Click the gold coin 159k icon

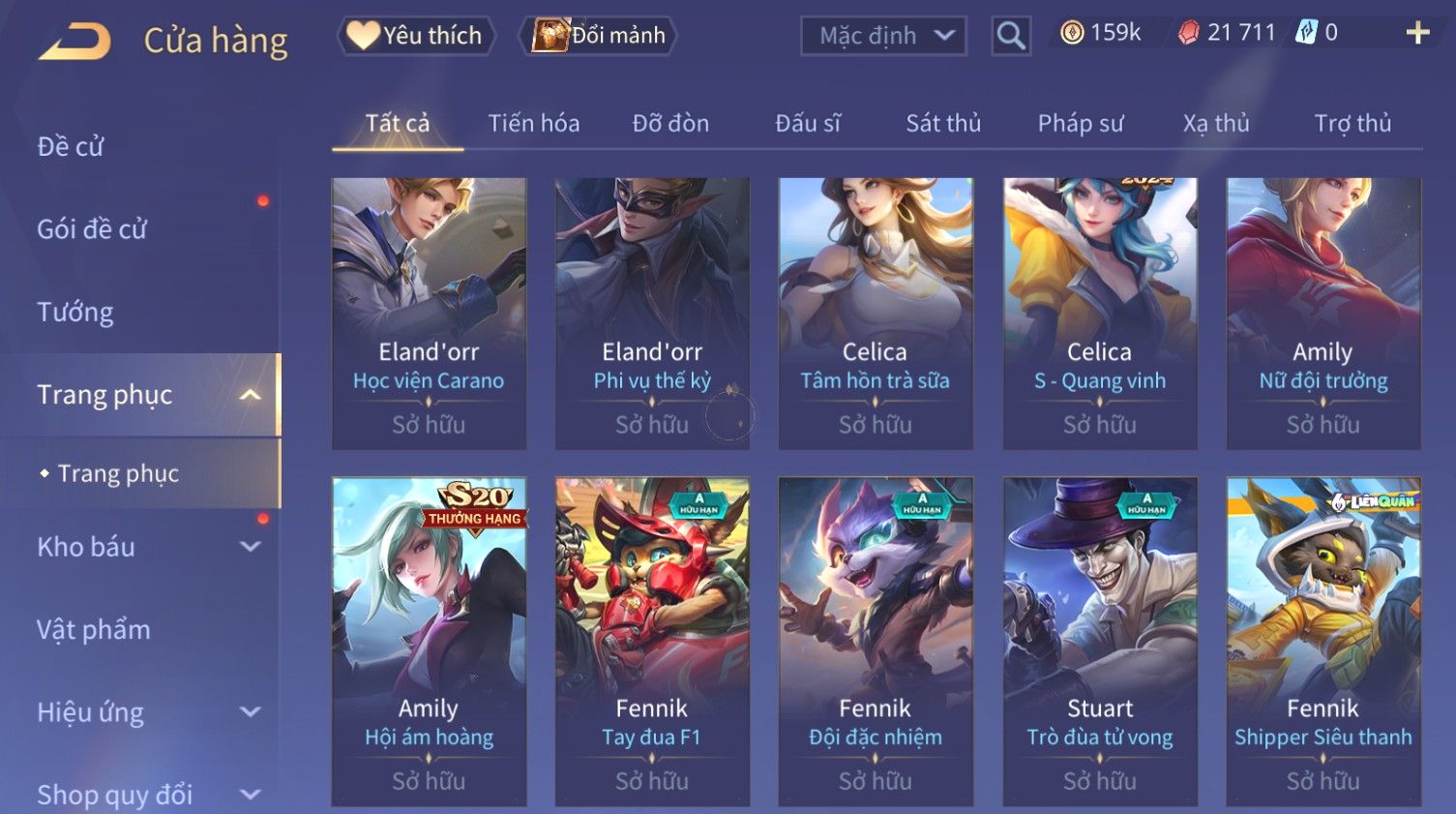point(1072,34)
